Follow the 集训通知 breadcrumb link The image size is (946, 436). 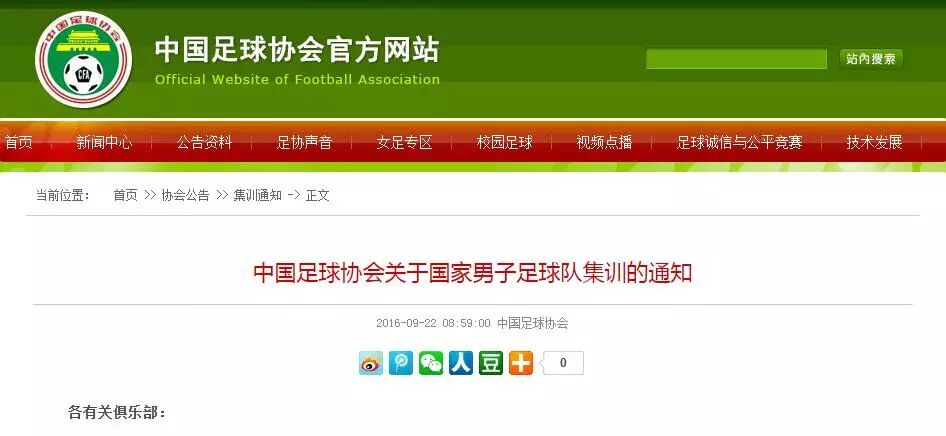258,195
